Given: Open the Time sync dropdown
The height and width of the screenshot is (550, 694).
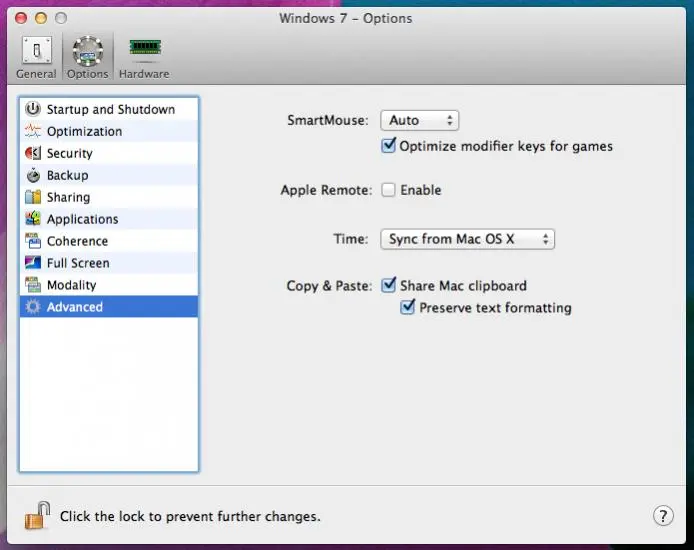Looking at the screenshot, I should tap(467, 239).
